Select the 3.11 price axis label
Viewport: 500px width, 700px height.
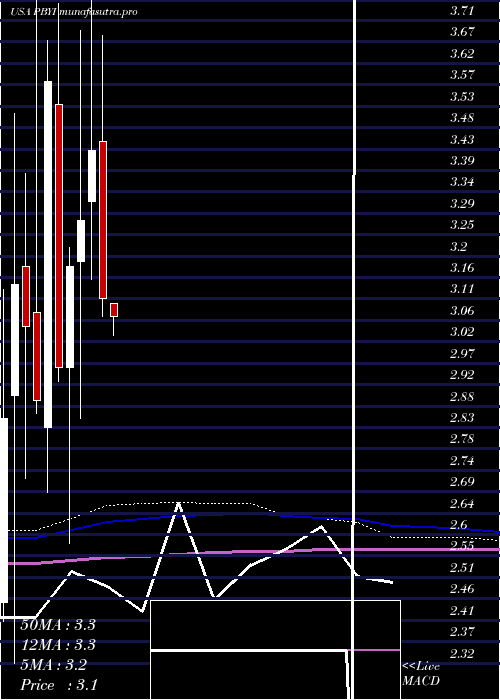(x=462, y=289)
